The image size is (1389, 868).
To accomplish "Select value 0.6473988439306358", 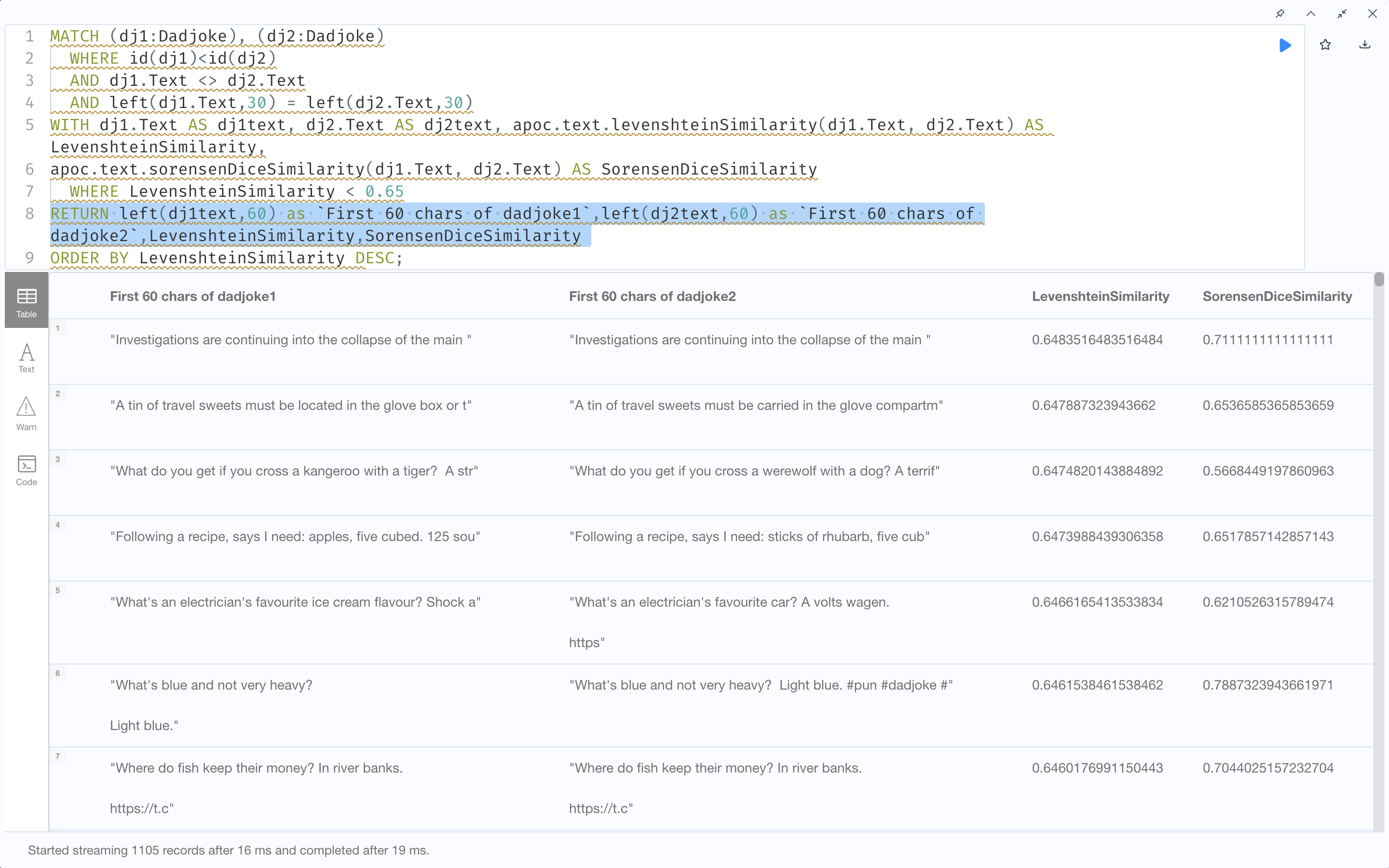I will tap(1097, 536).
